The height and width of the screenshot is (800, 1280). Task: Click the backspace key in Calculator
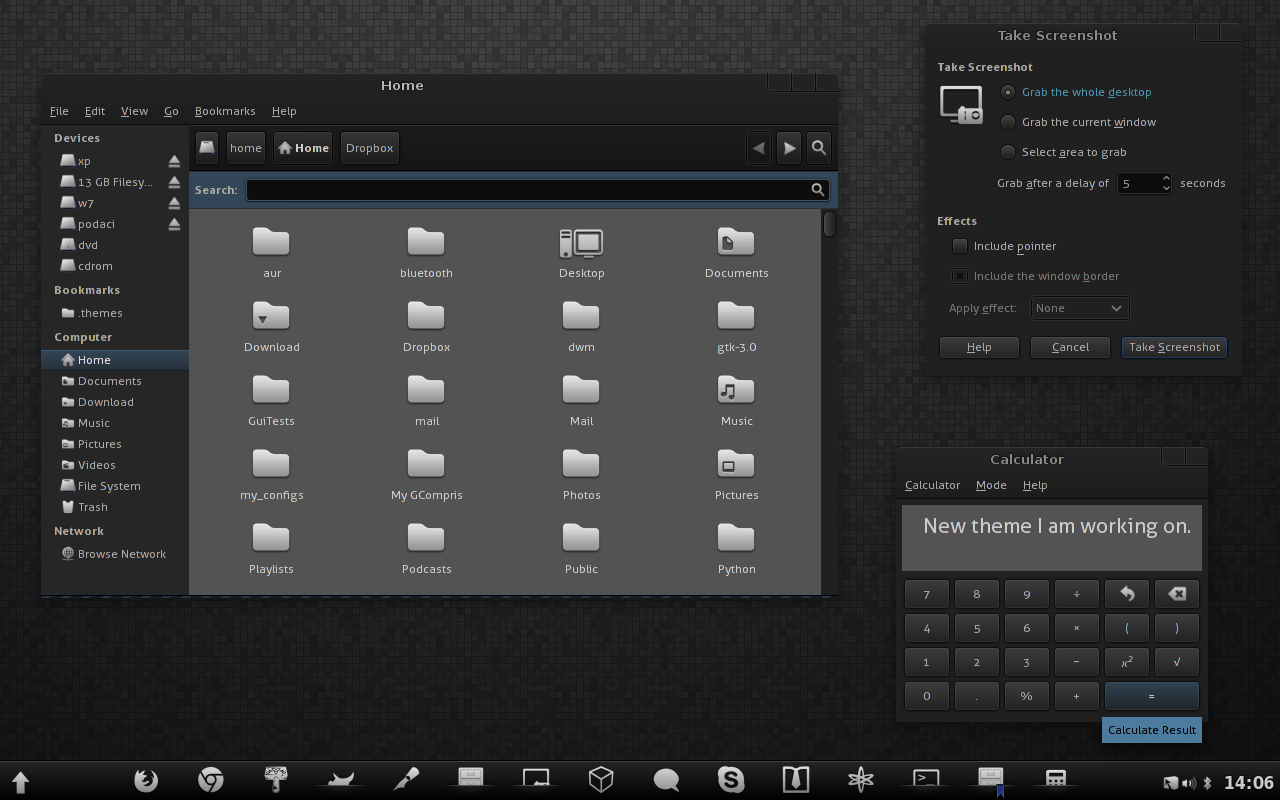click(x=1177, y=594)
